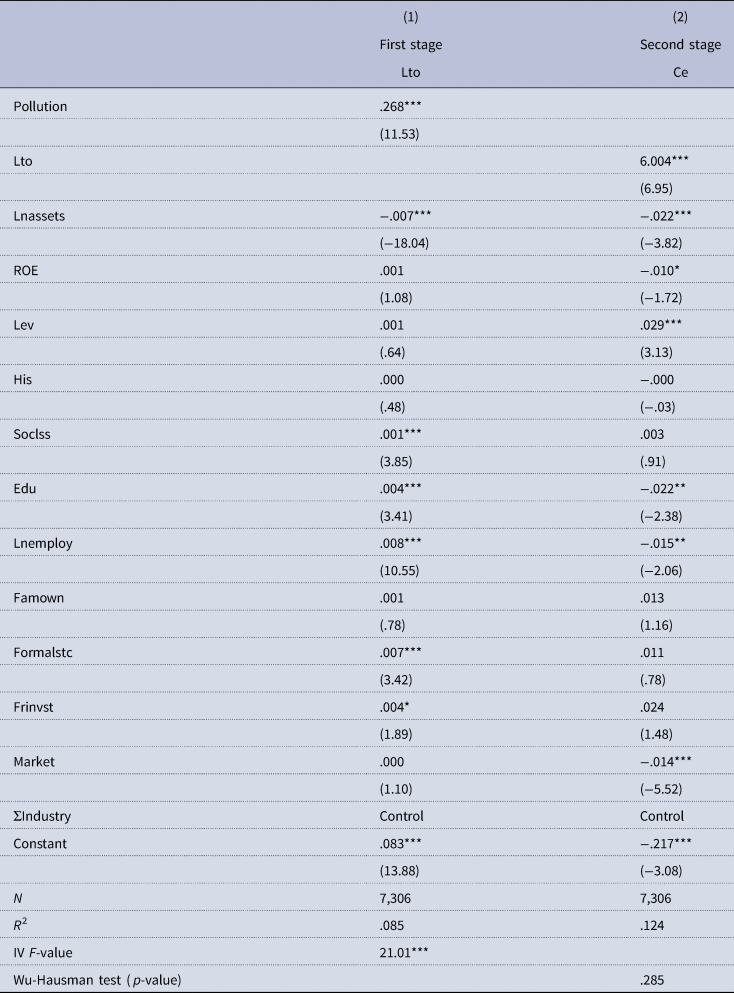Select the First stage column header

point(410,45)
